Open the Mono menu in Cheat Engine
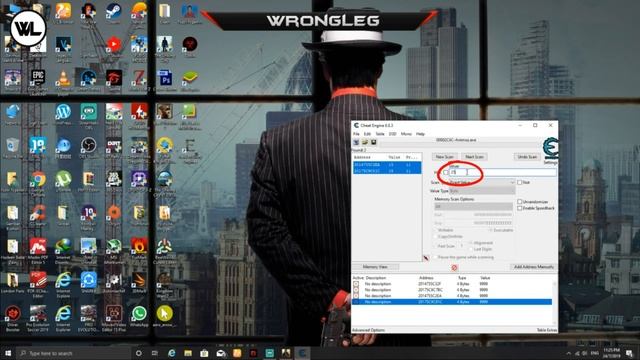Image resolution: width=640 pixels, height=360 pixels. [x=406, y=134]
